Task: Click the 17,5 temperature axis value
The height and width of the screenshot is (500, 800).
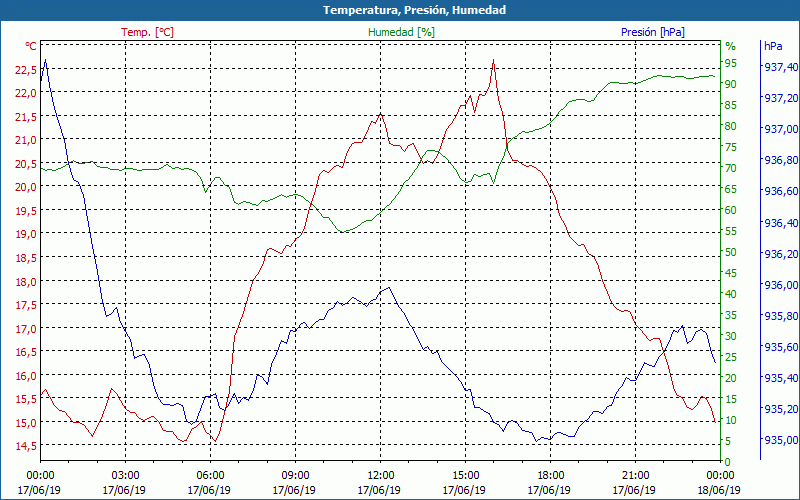Action: (x=26, y=305)
